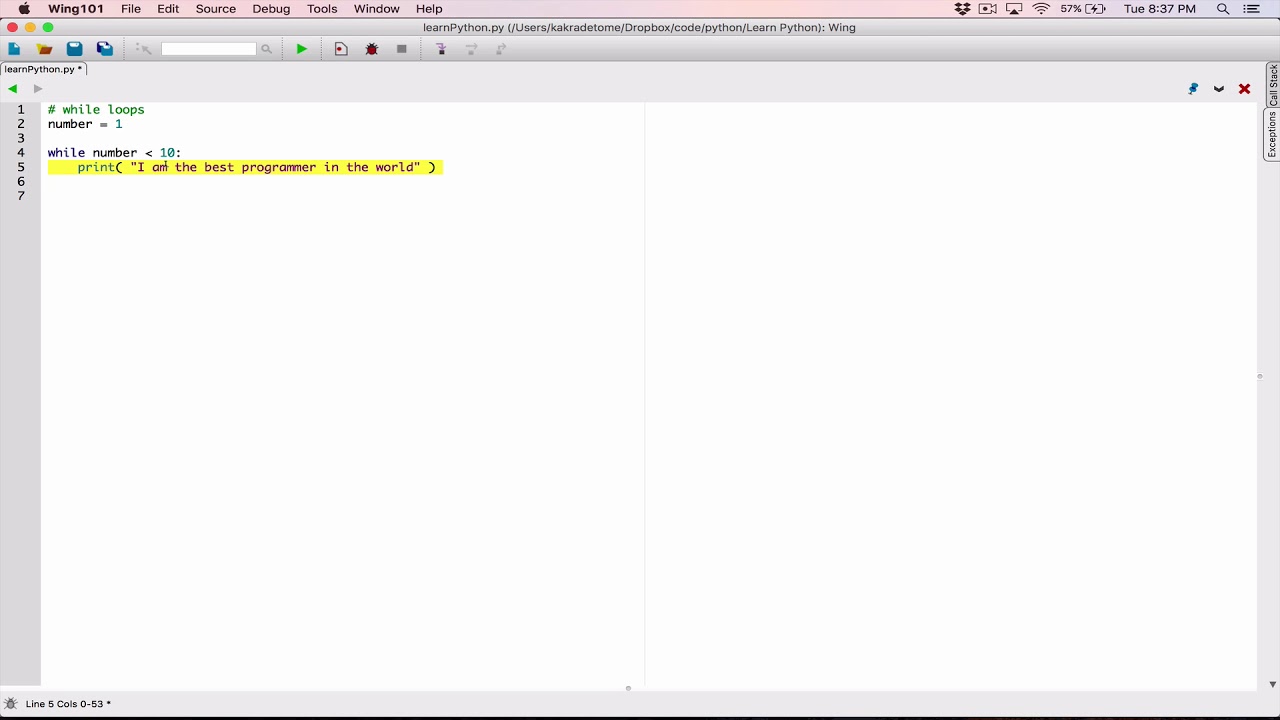Switch to the learnPython.py tab

click(x=43, y=69)
